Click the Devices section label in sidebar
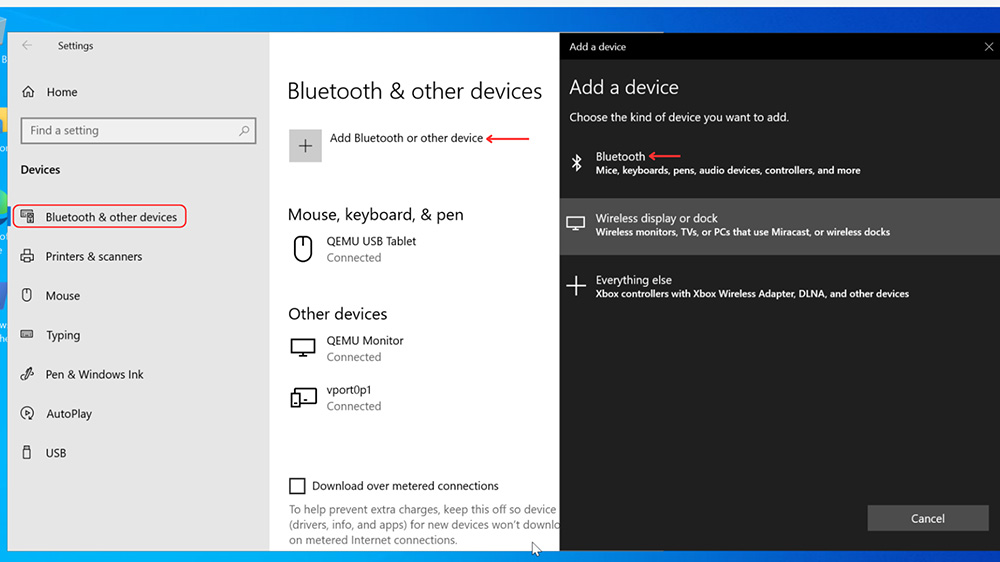1000x562 pixels. click(40, 170)
